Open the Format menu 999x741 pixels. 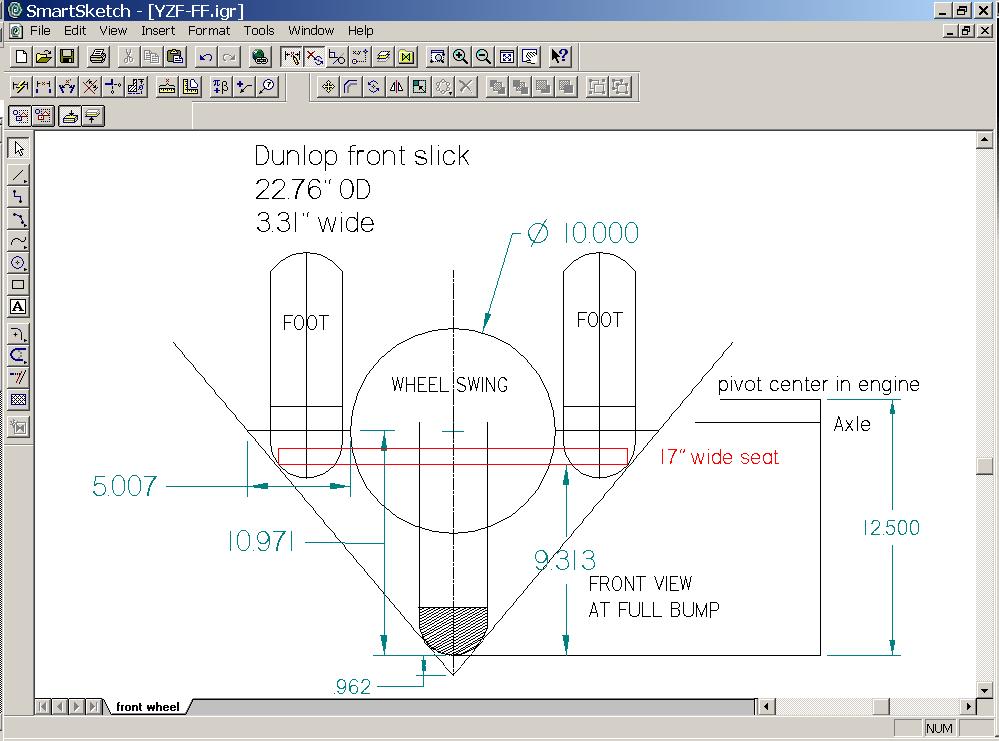coord(208,31)
